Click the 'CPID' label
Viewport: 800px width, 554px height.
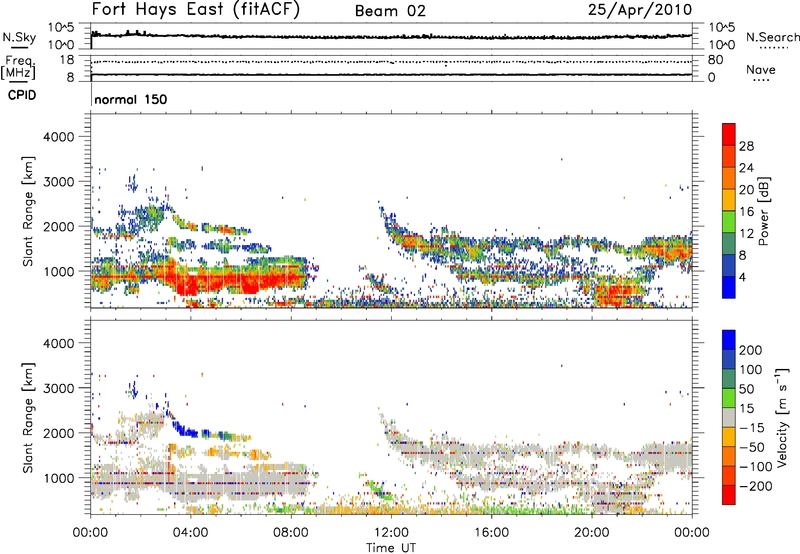pos(22,95)
